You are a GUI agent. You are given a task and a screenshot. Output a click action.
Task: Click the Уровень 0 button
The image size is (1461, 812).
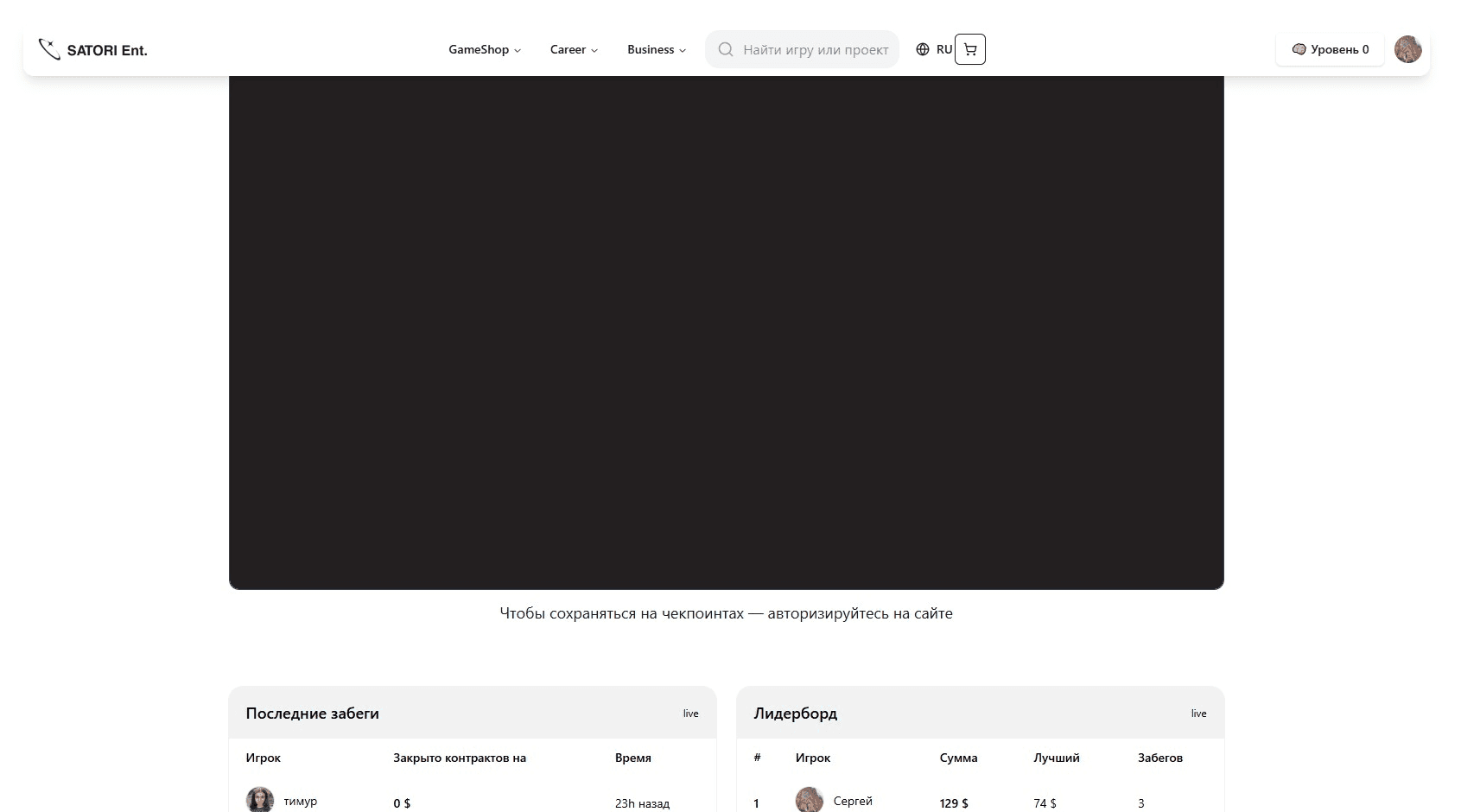pyautogui.click(x=1331, y=49)
